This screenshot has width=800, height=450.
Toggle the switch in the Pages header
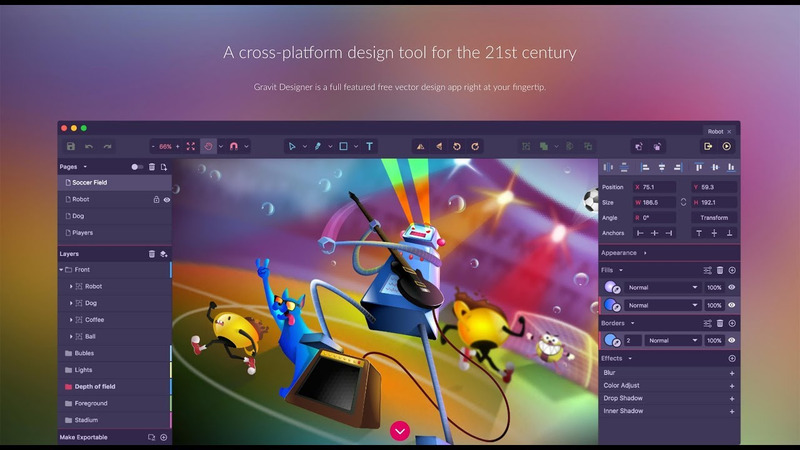point(137,167)
